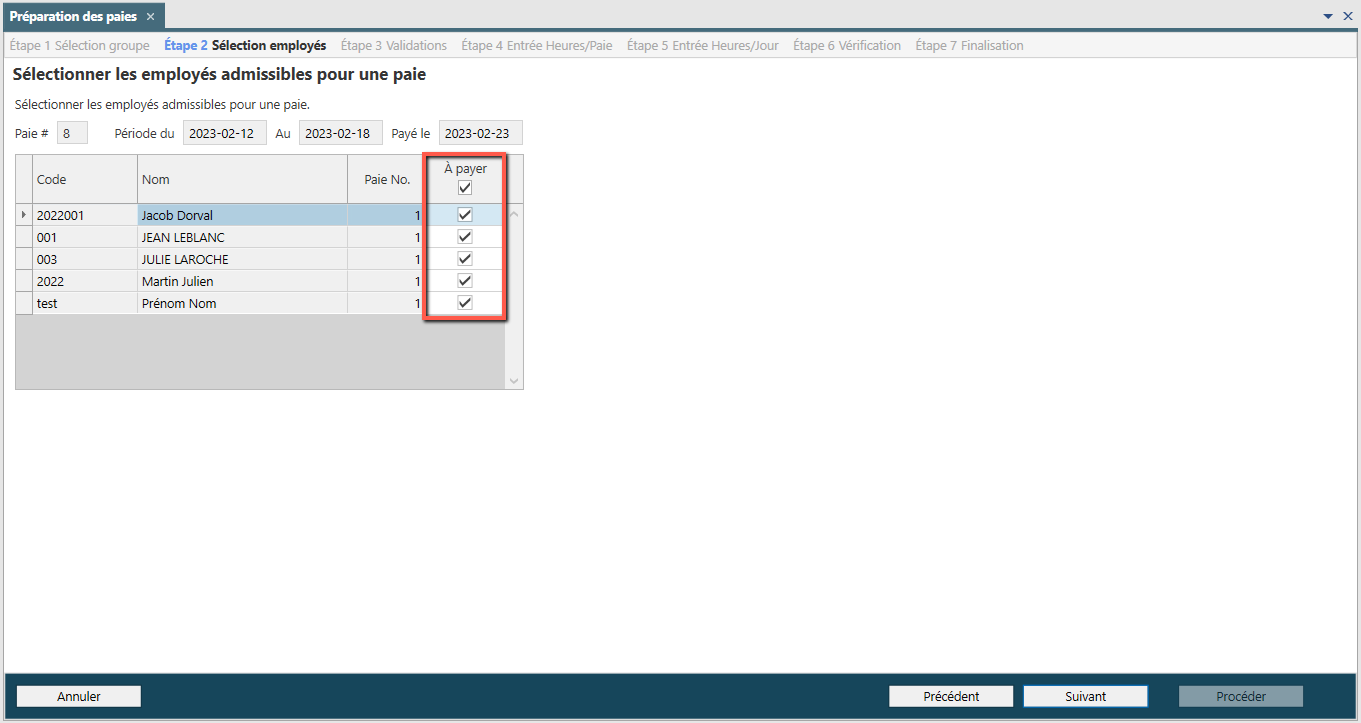Screen dimensions: 1361x723
Task: Close the Préparation des paies tab
Action: (150, 17)
